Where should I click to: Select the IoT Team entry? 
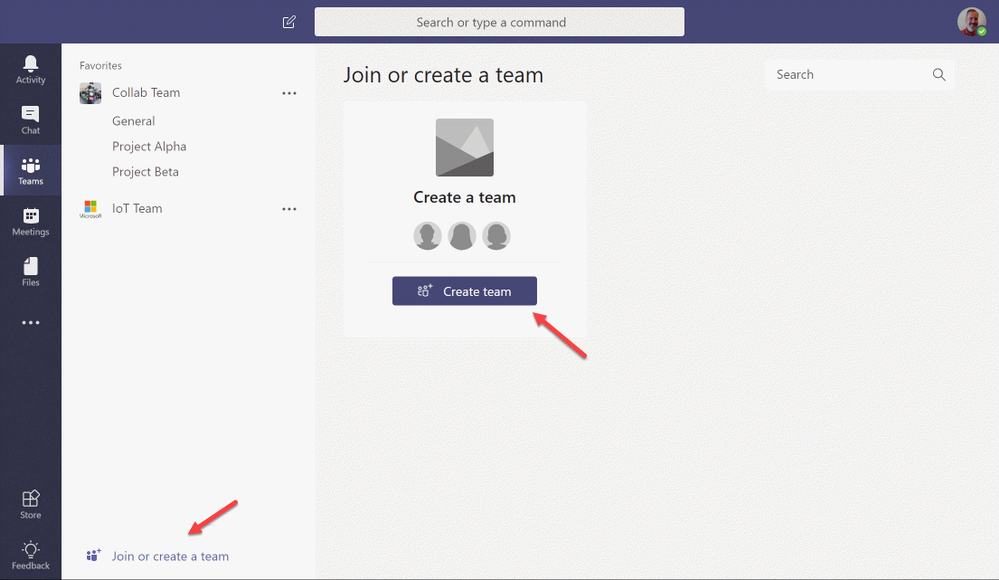pyautogui.click(x=137, y=208)
